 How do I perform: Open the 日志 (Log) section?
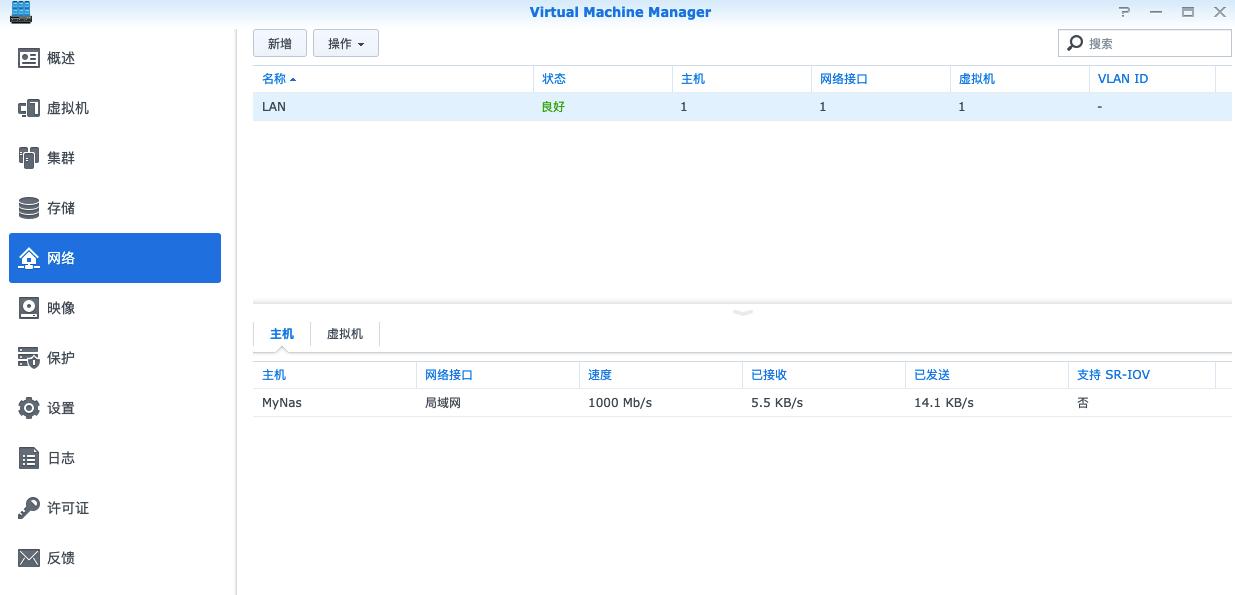(59, 458)
